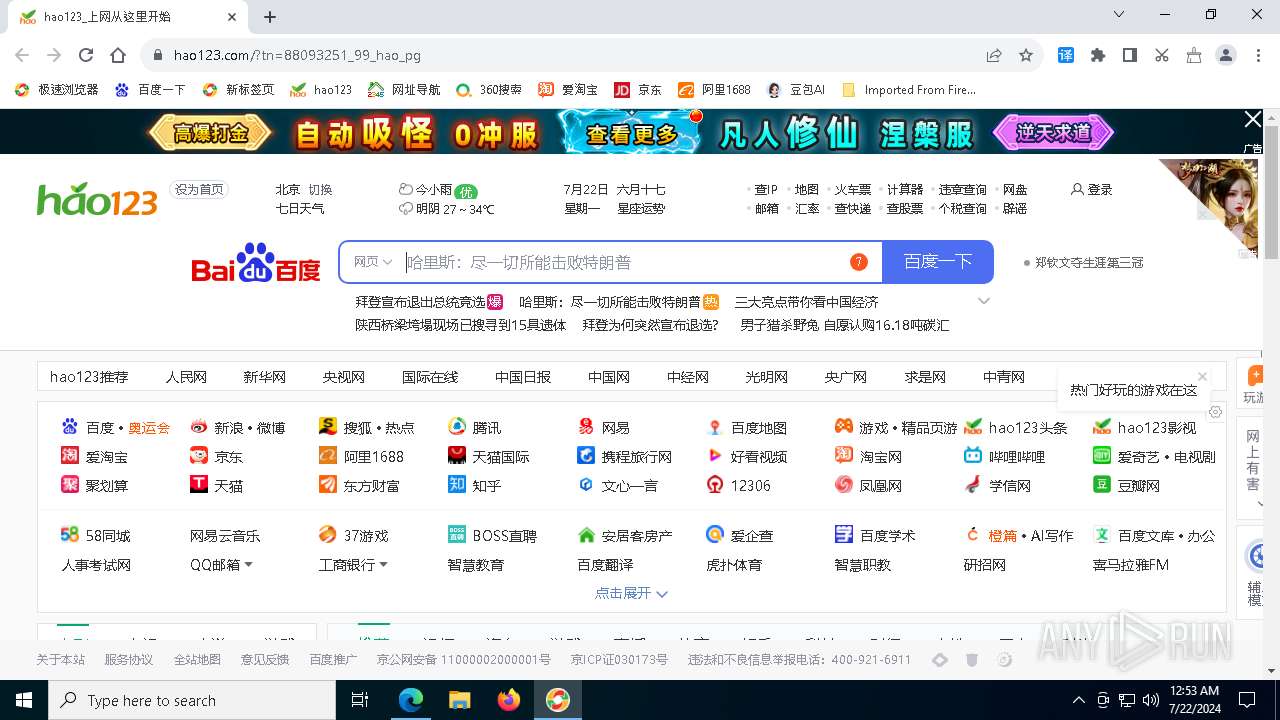Open Task View on the taskbar
This screenshot has width=1280, height=720.
click(x=361, y=700)
